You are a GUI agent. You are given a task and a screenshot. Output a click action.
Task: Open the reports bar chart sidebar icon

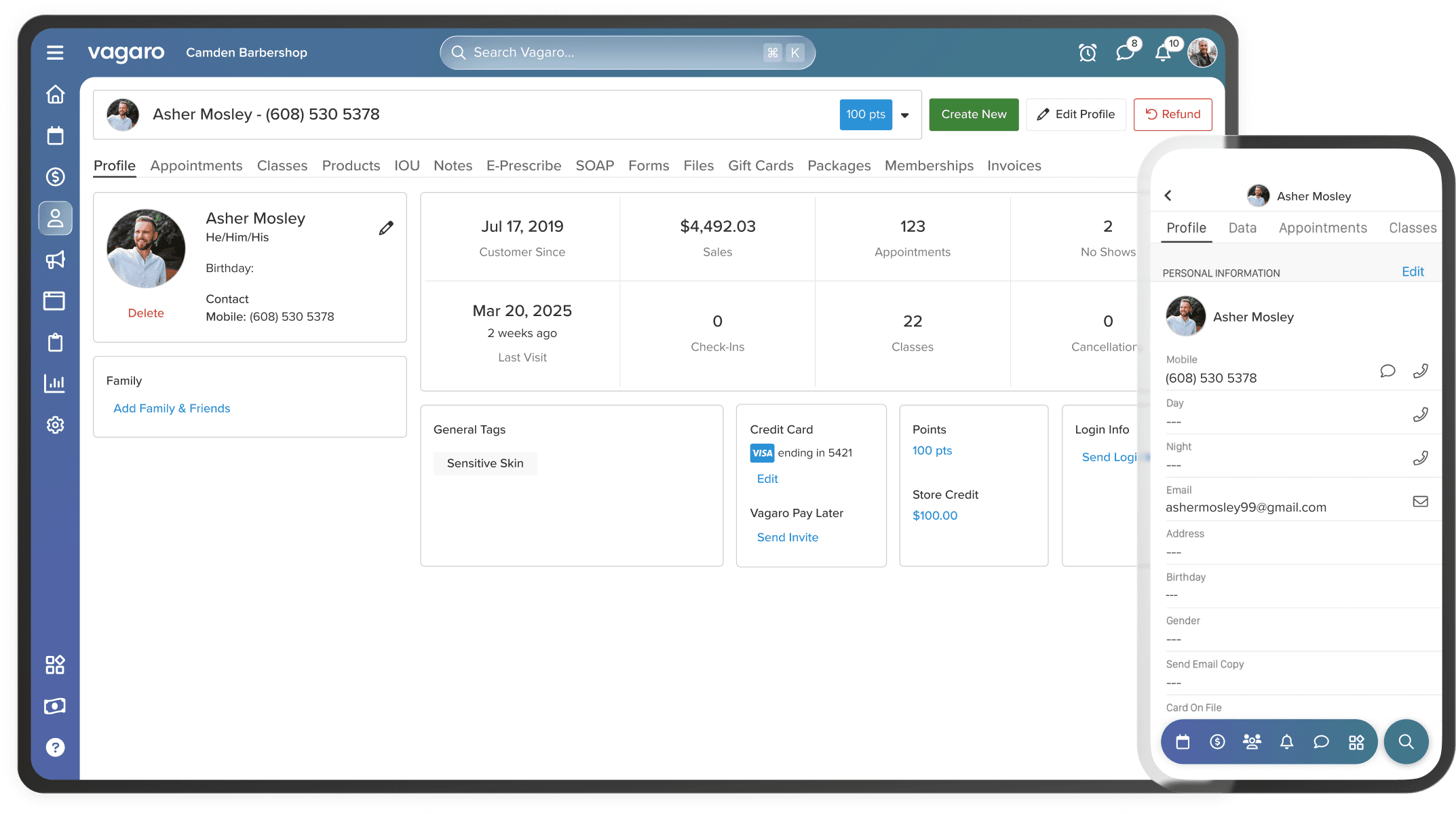point(55,383)
